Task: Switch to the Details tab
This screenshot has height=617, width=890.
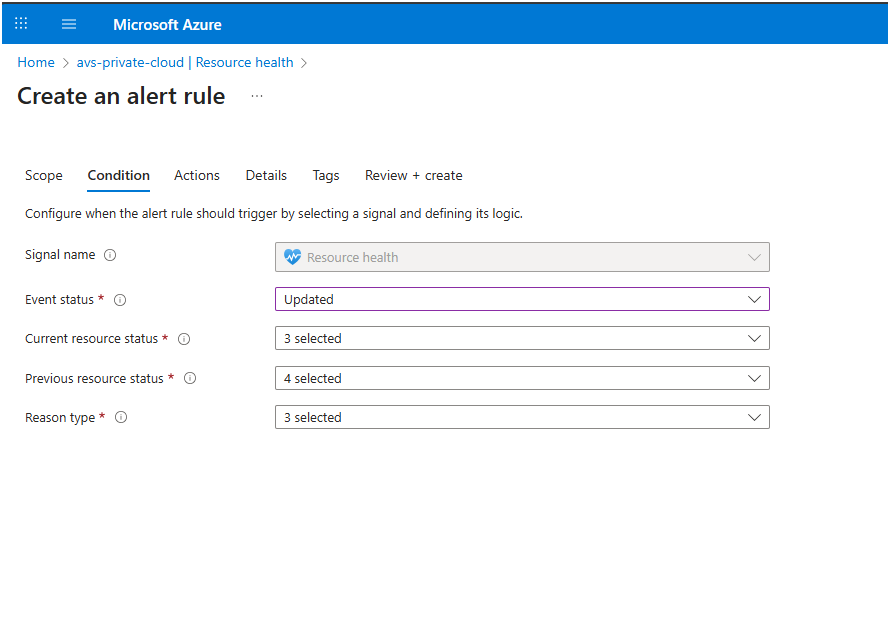Action: tap(266, 175)
